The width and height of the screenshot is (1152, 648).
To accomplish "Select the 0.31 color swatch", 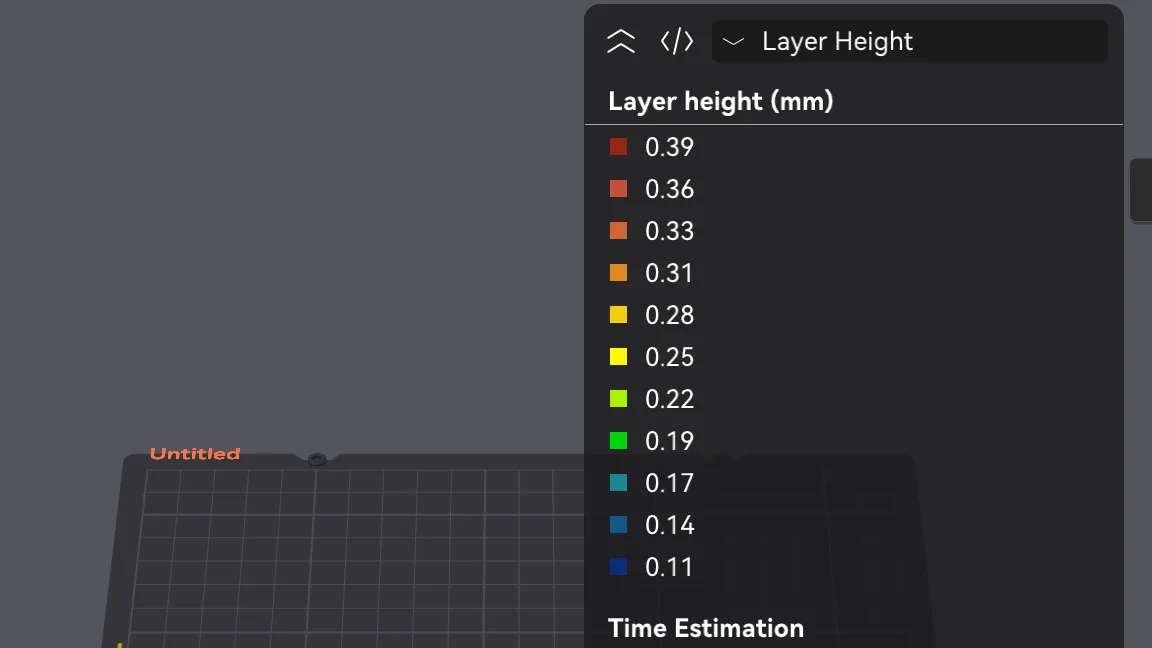I will click(619, 273).
